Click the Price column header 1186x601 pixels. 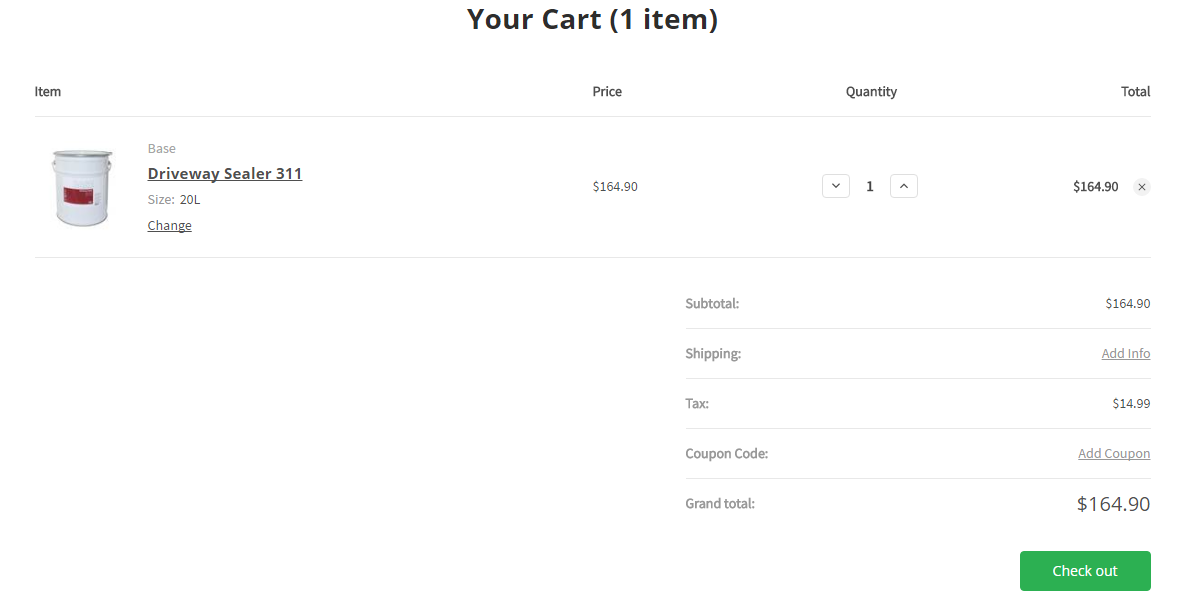(607, 92)
